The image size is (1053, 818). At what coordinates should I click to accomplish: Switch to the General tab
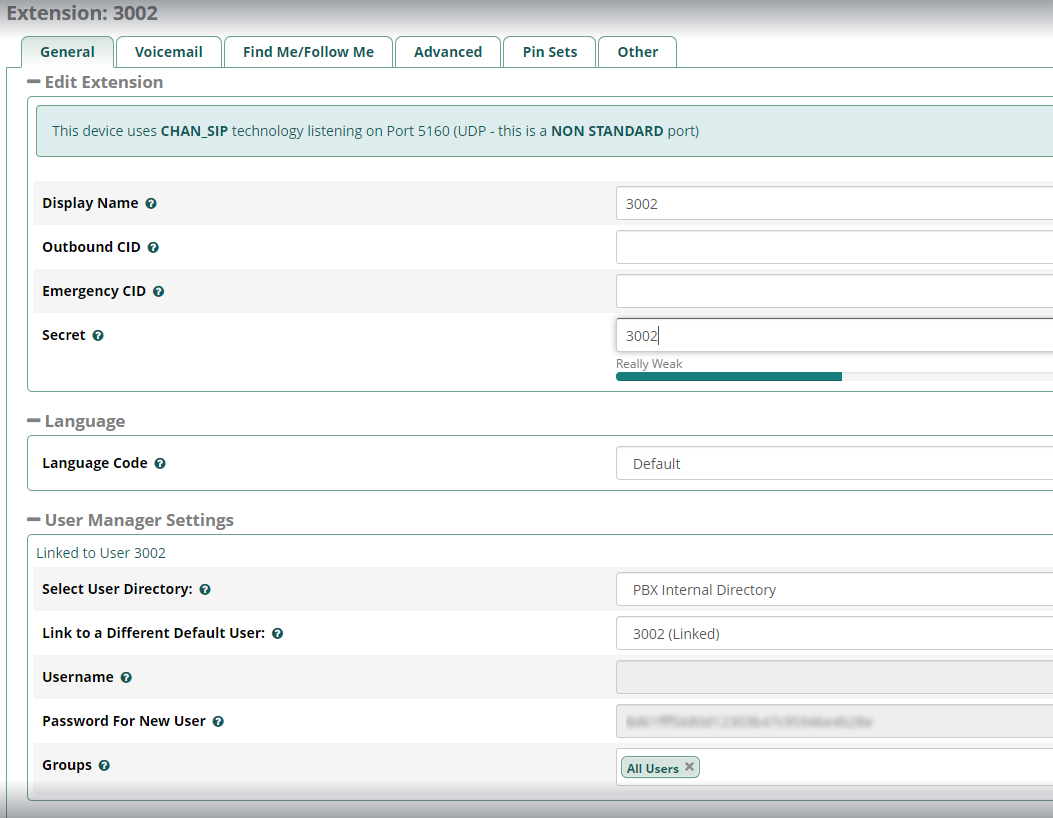(x=67, y=52)
